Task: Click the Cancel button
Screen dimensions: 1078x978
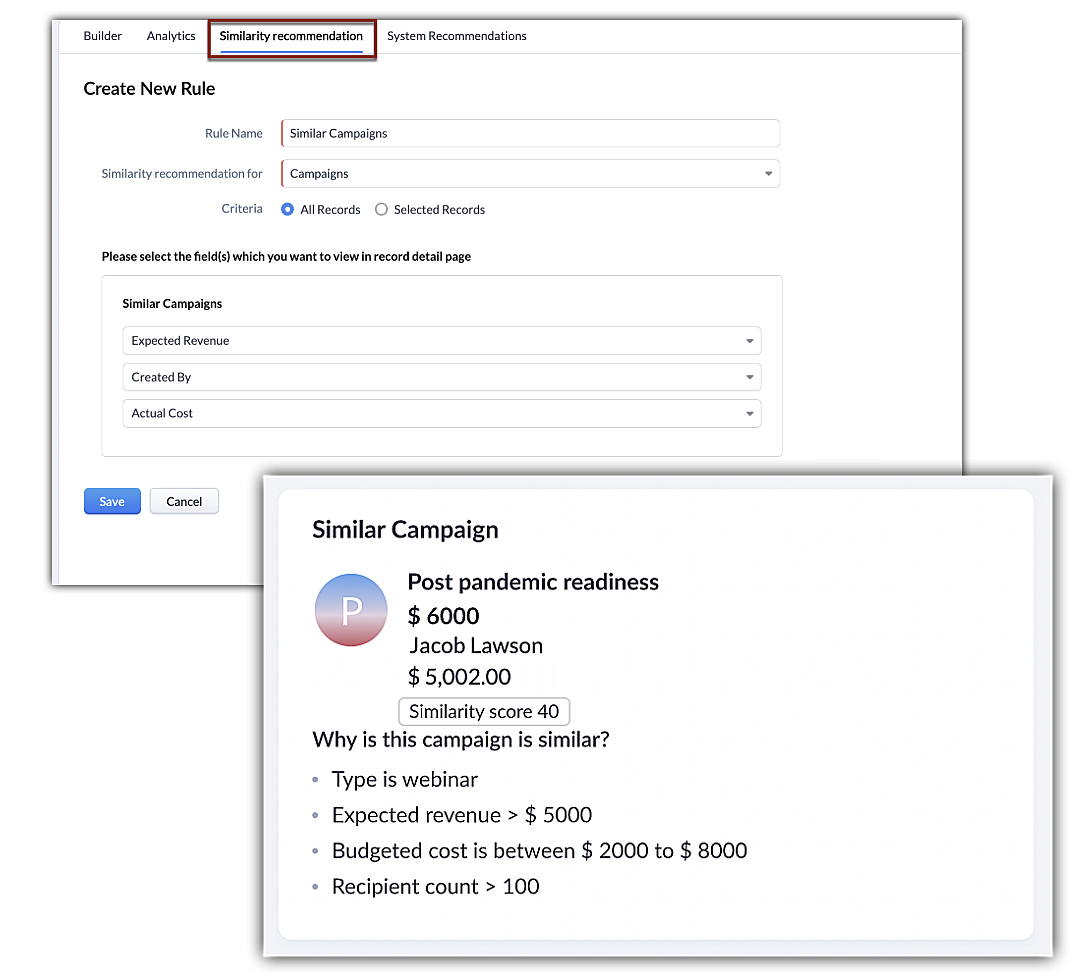Action: coord(184,502)
